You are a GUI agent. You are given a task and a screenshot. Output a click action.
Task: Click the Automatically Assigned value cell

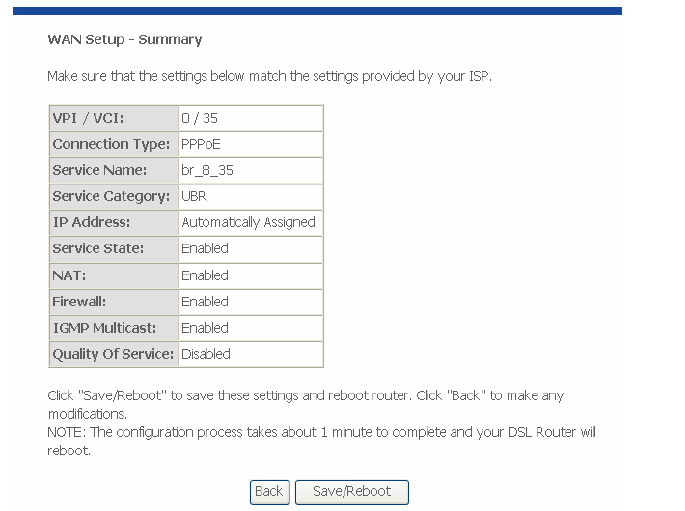tap(250, 222)
